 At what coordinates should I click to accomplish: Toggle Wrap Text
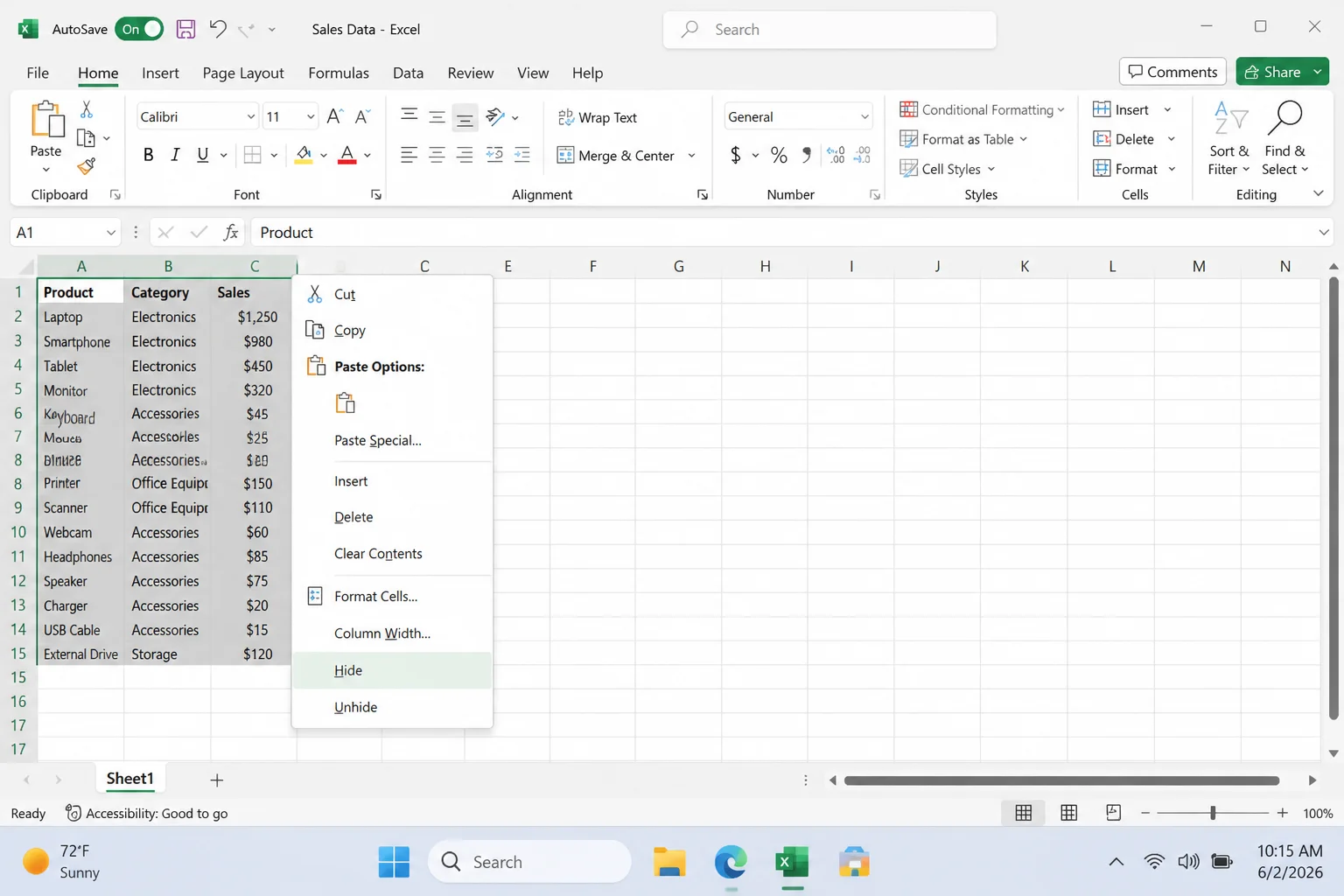tap(598, 117)
